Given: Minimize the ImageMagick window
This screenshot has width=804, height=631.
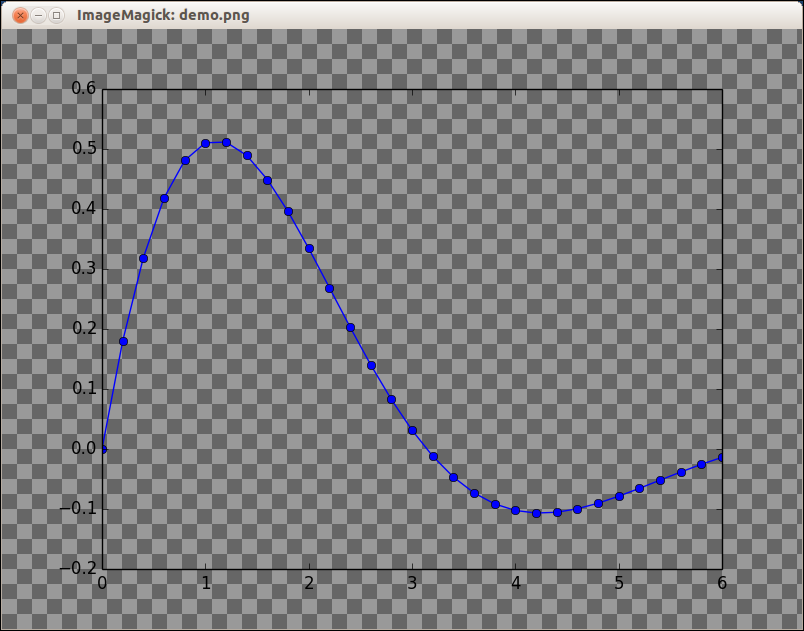Looking at the screenshot, I should point(38,15).
